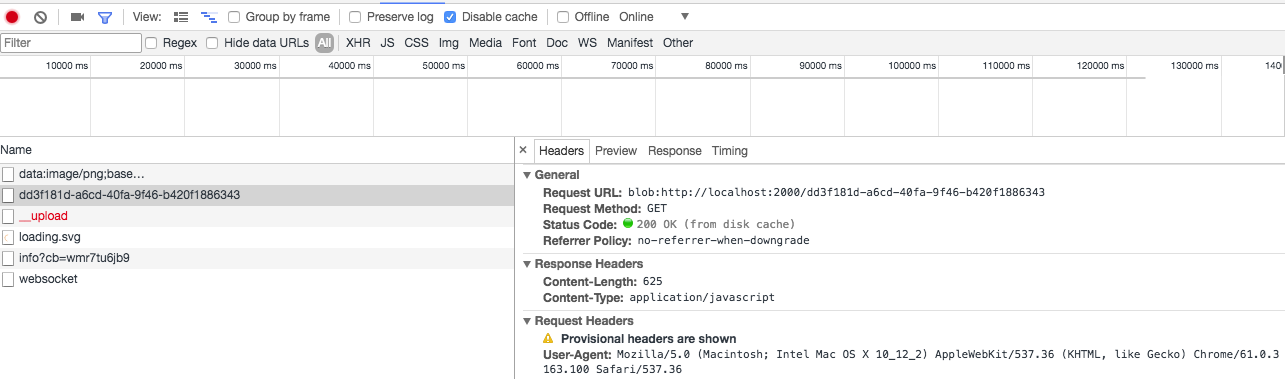The height and width of the screenshot is (379, 1285).
Task: Filter requests by Media
Action: (485, 43)
